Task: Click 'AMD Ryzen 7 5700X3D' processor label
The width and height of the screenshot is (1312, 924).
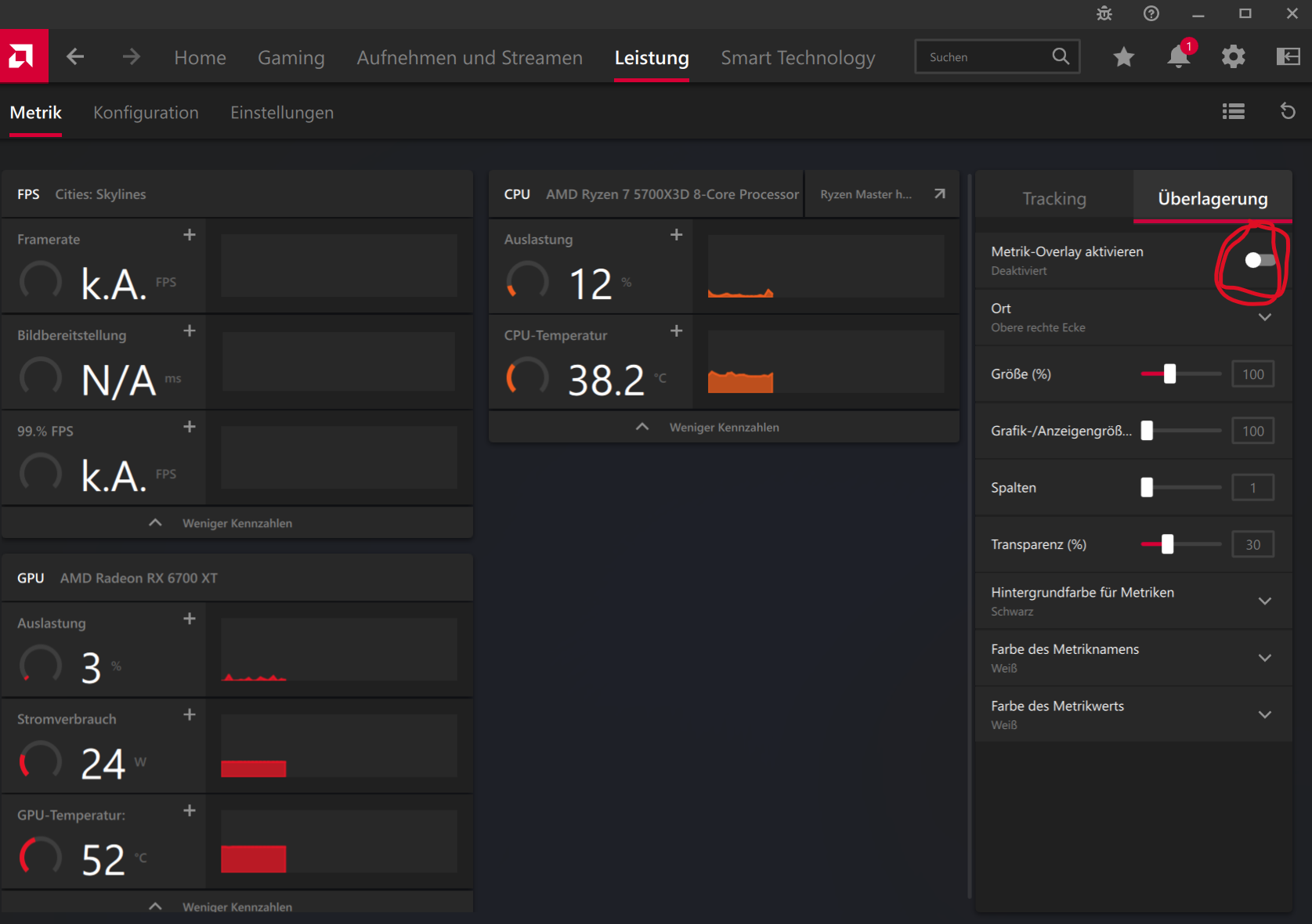Action: coord(672,194)
